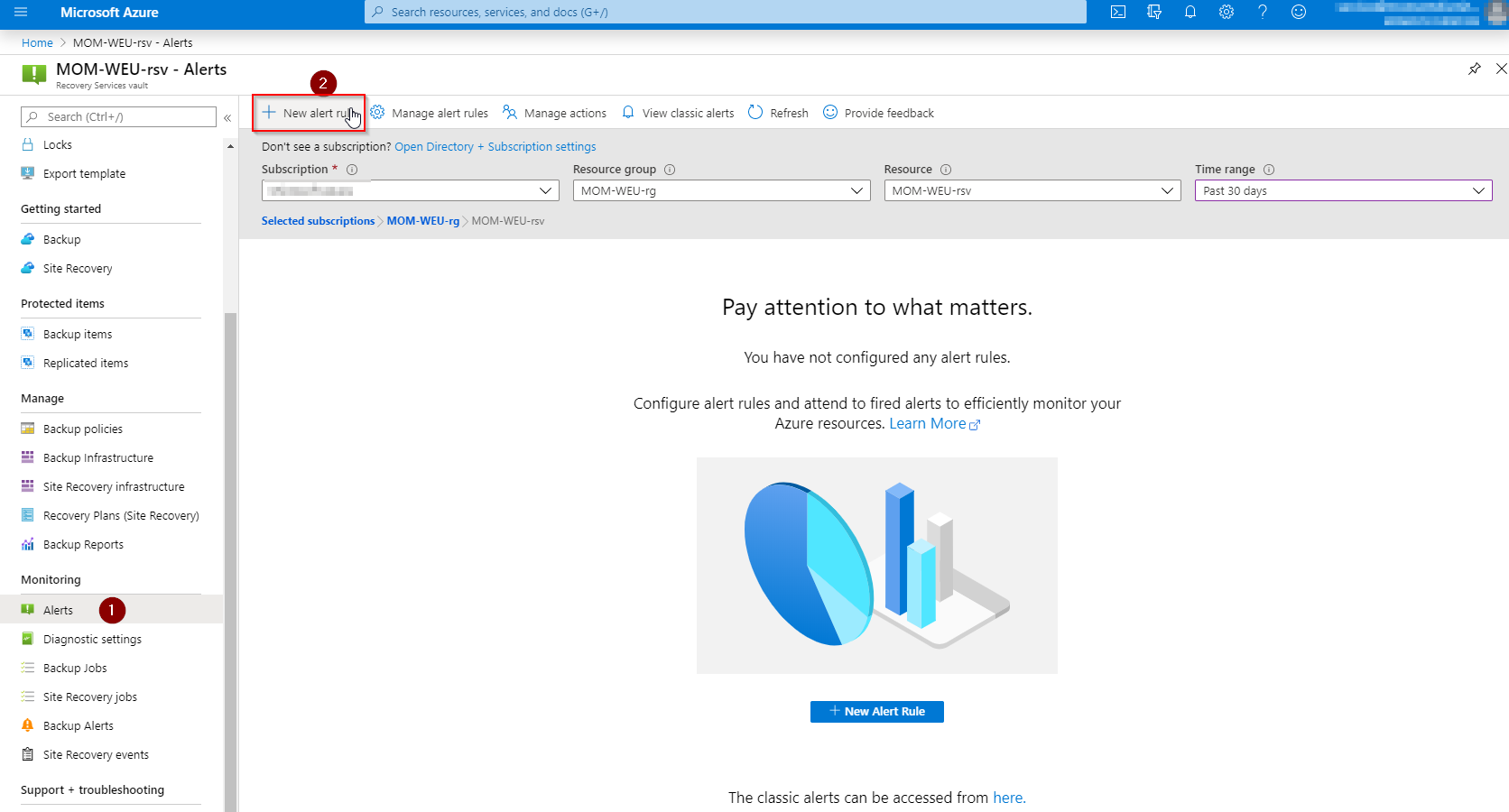Click the View classic alerts bell icon
Image resolution: width=1509 pixels, height=812 pixels.
tap(628, 112)
